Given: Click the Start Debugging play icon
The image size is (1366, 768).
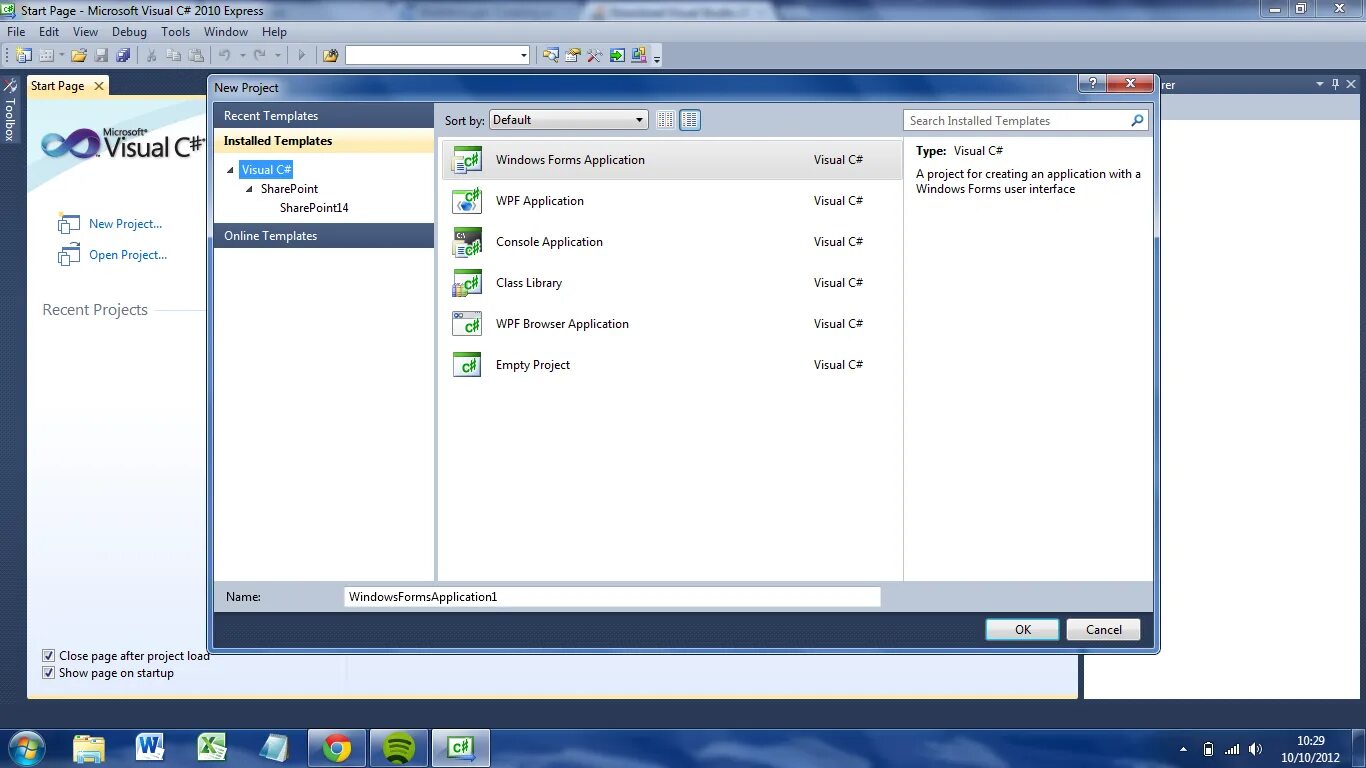Looking at the screenshot, I should [x=301, y=56].
